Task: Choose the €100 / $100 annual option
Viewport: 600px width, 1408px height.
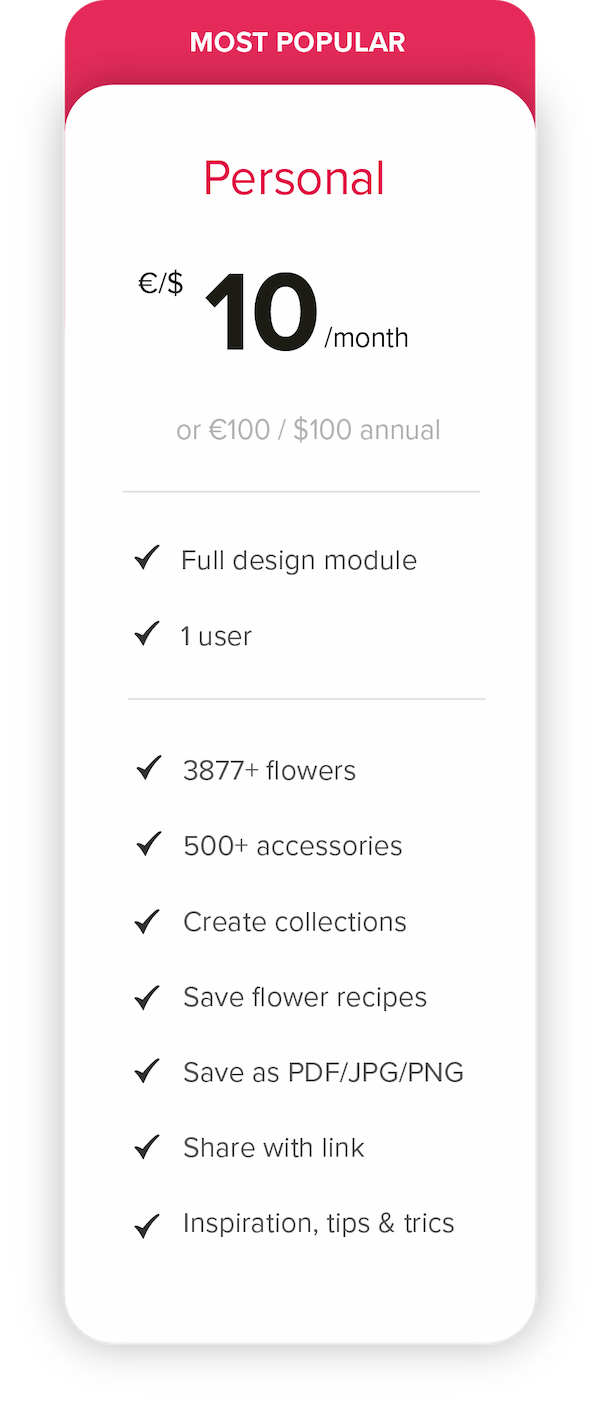Action: pos(308,430)
